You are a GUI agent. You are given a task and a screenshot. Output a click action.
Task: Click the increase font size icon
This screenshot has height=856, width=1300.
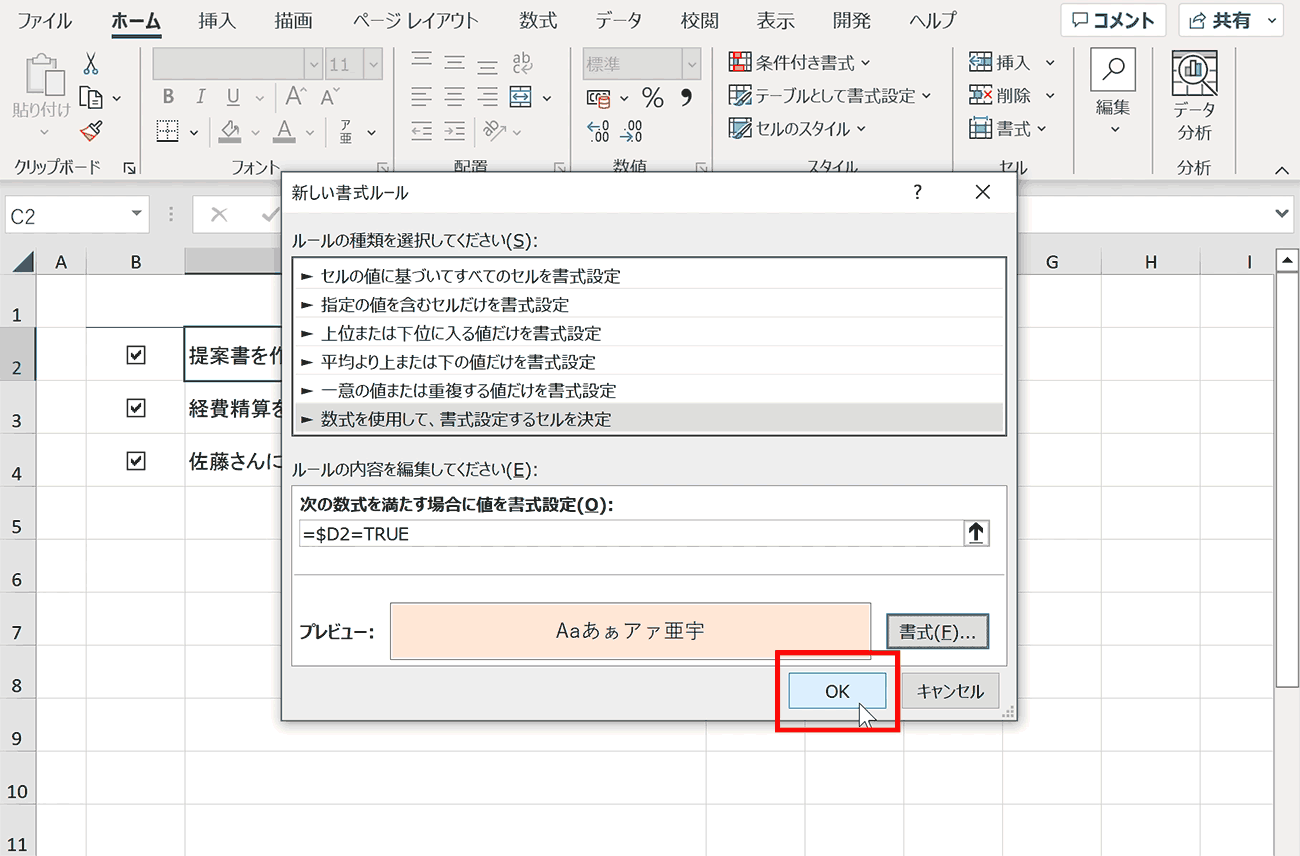[x=295, y=97]
